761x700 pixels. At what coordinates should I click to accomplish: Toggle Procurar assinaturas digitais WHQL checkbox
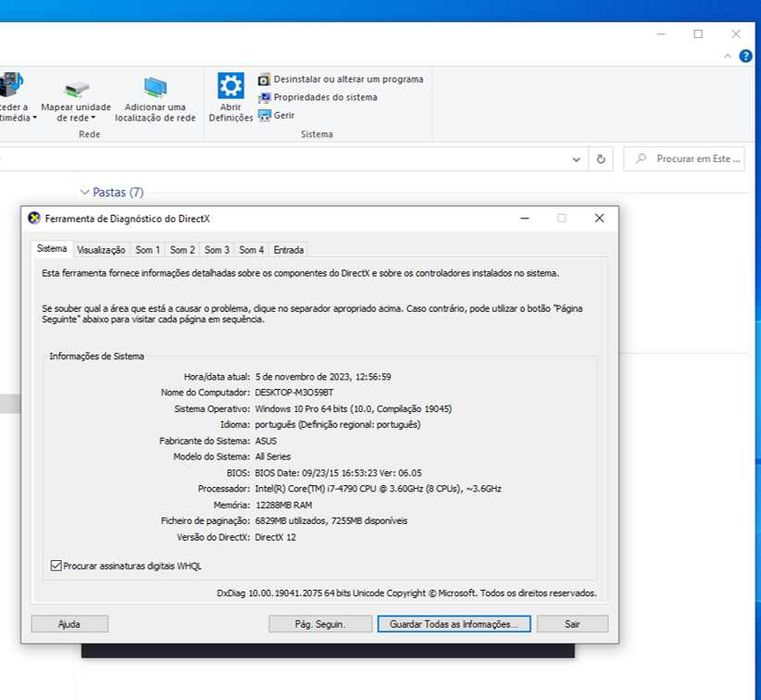(56, 566)
